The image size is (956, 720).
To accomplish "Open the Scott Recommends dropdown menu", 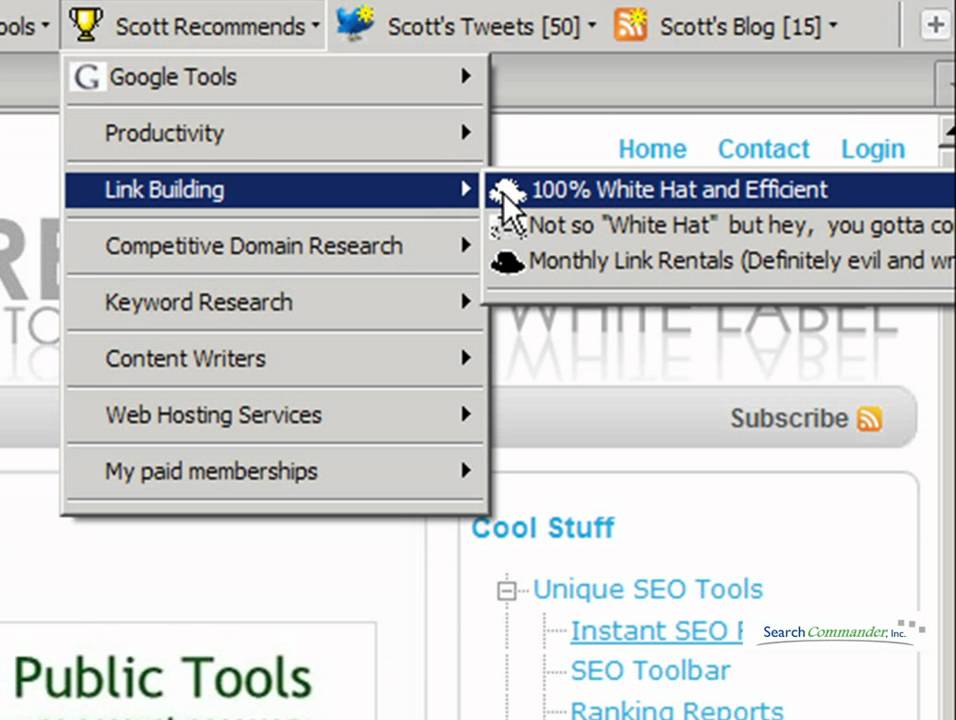I will [x=193, y=26].
